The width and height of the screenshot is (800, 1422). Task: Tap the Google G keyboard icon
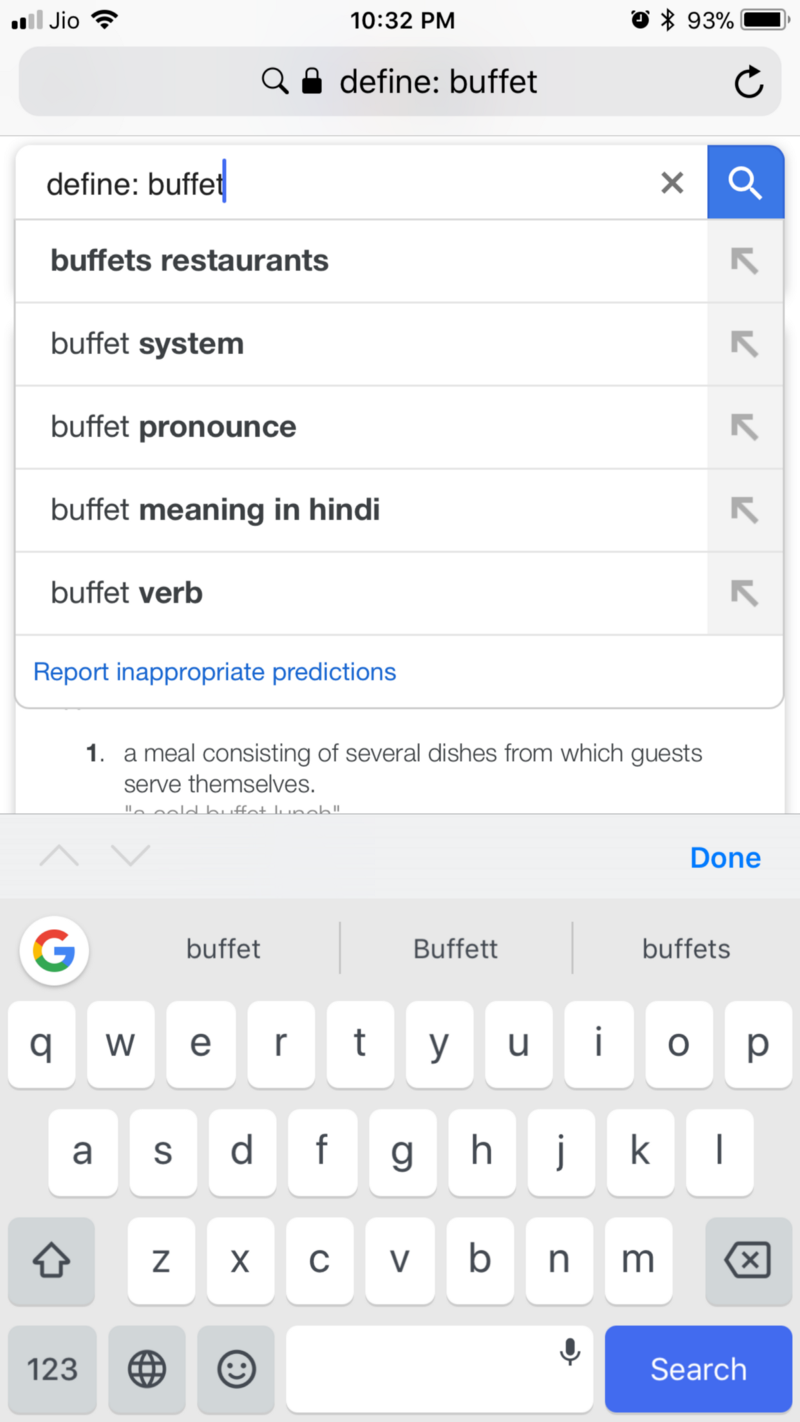54,949
